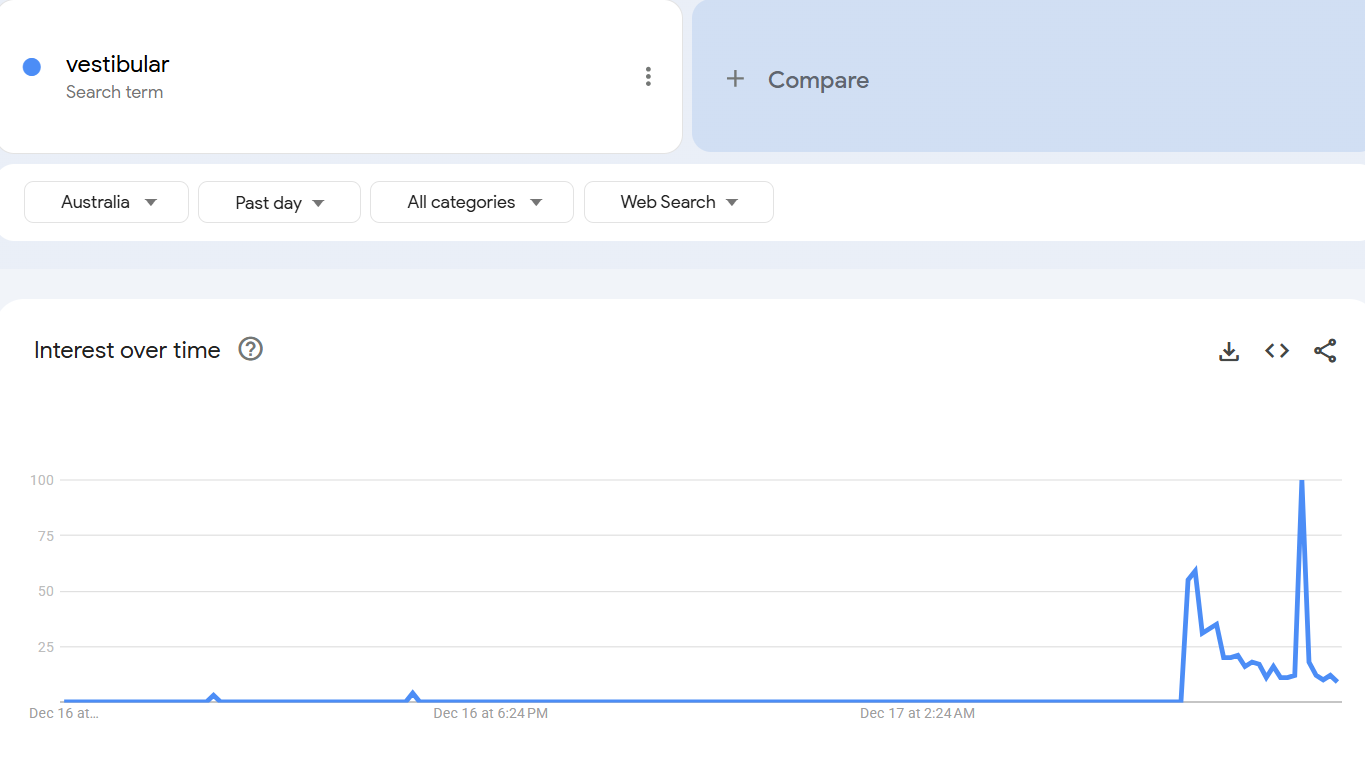
Task: Open the vestibular term options menu
Action: pos(648,76)
